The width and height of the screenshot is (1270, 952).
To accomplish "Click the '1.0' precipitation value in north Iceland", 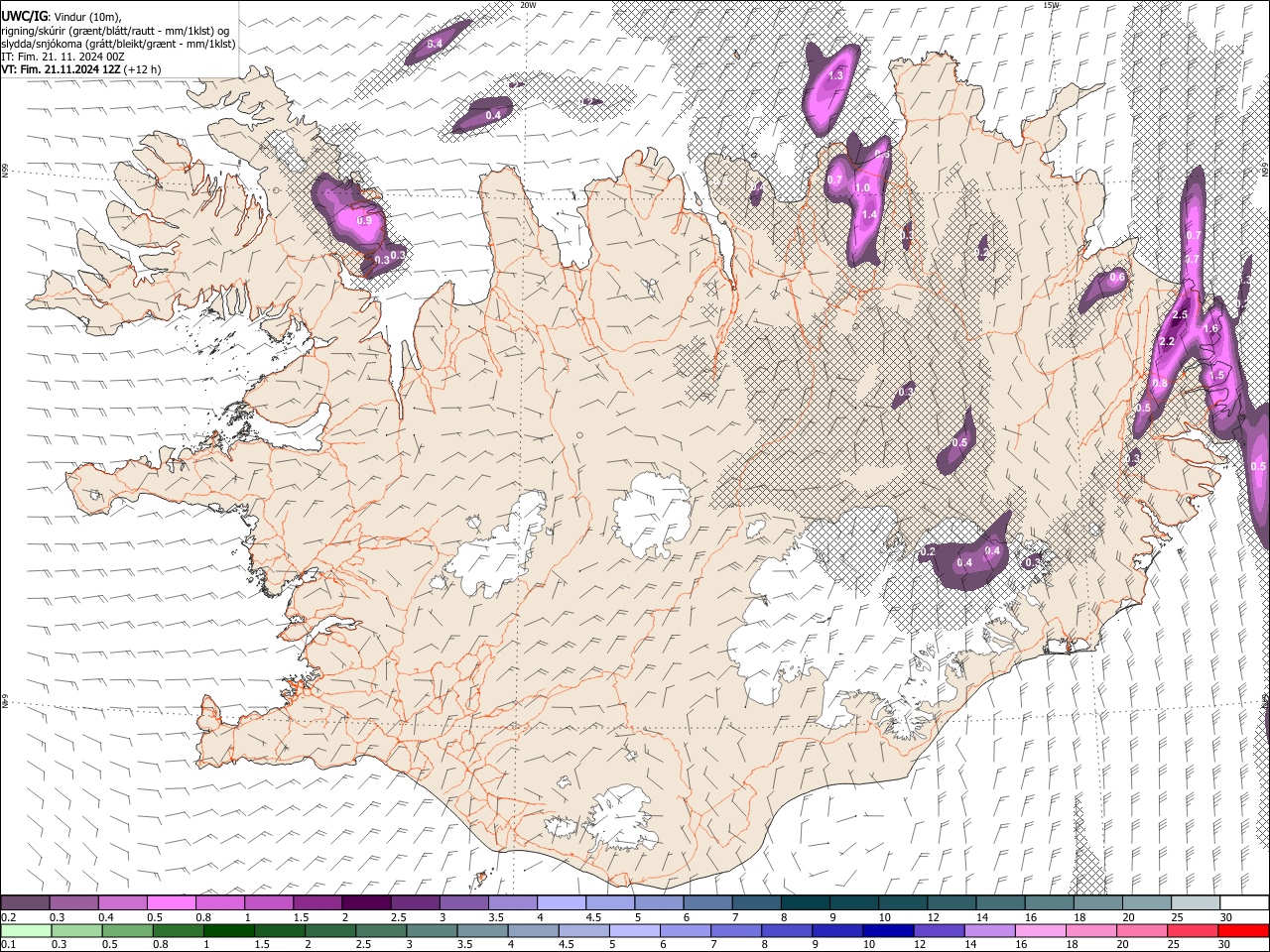I will (862, 187).
